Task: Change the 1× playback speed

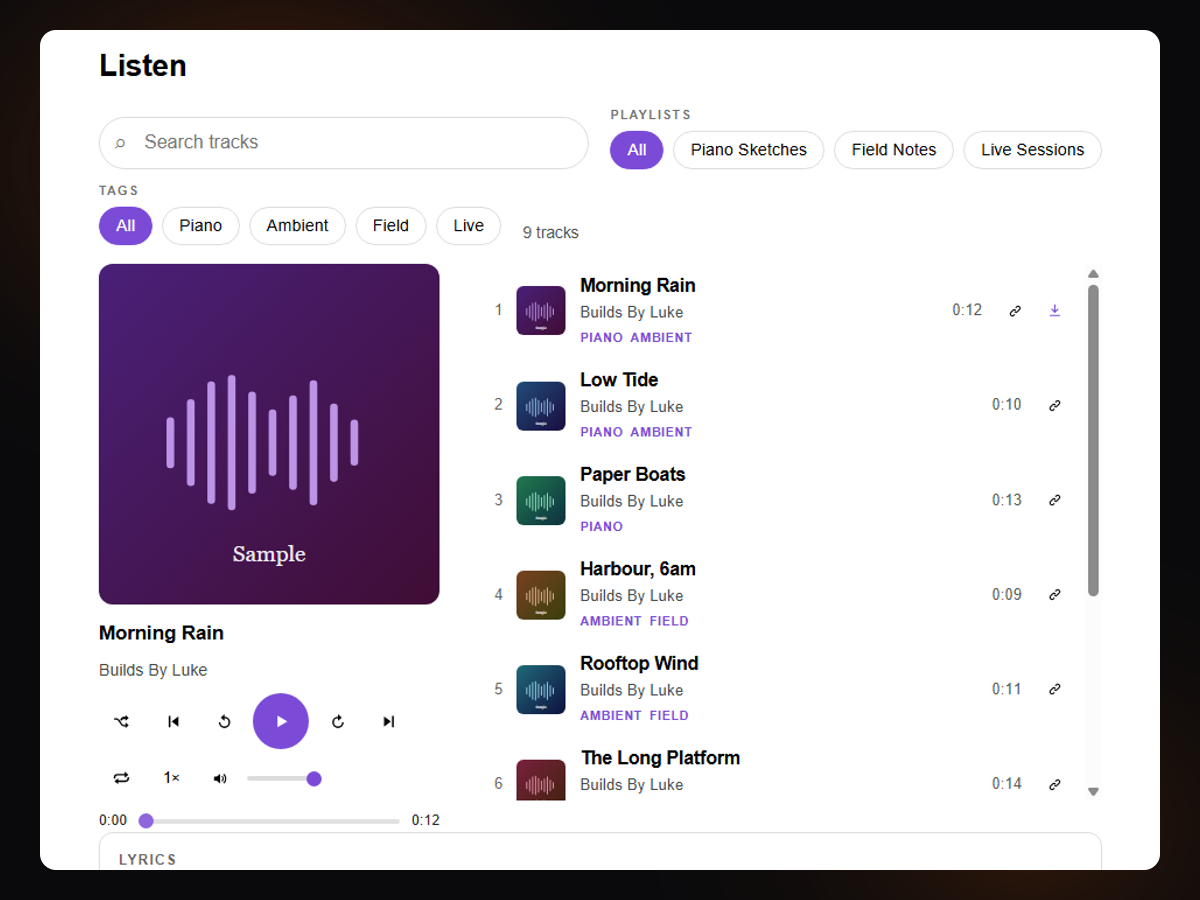Action: [172, 778]
